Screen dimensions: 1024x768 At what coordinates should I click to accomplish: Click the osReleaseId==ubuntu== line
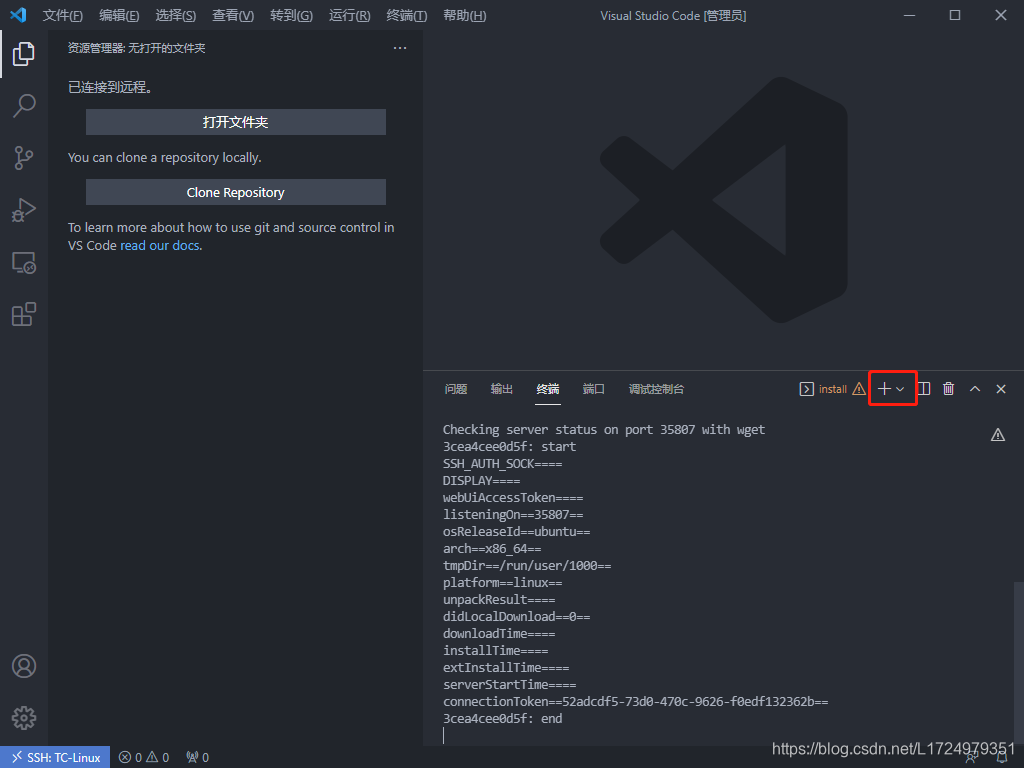pyautogui.click(x=517, y=532)
